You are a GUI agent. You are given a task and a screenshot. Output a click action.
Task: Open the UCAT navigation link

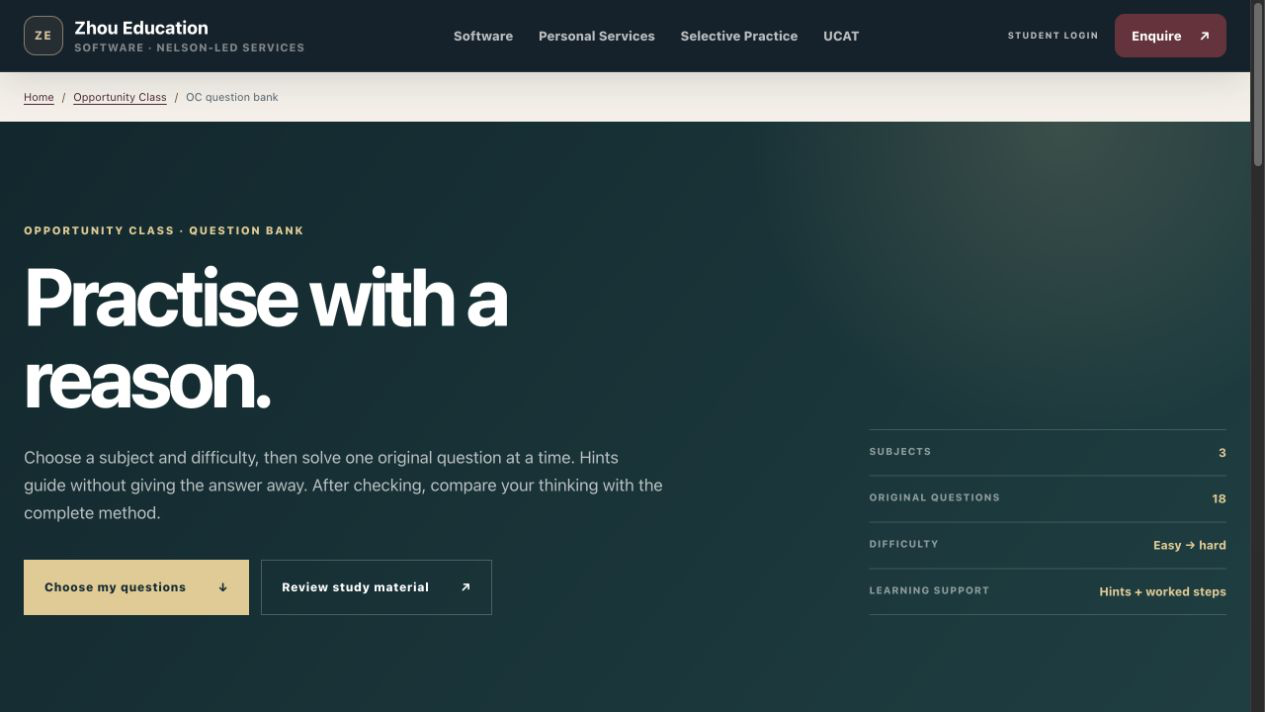(x=841, y=36)
